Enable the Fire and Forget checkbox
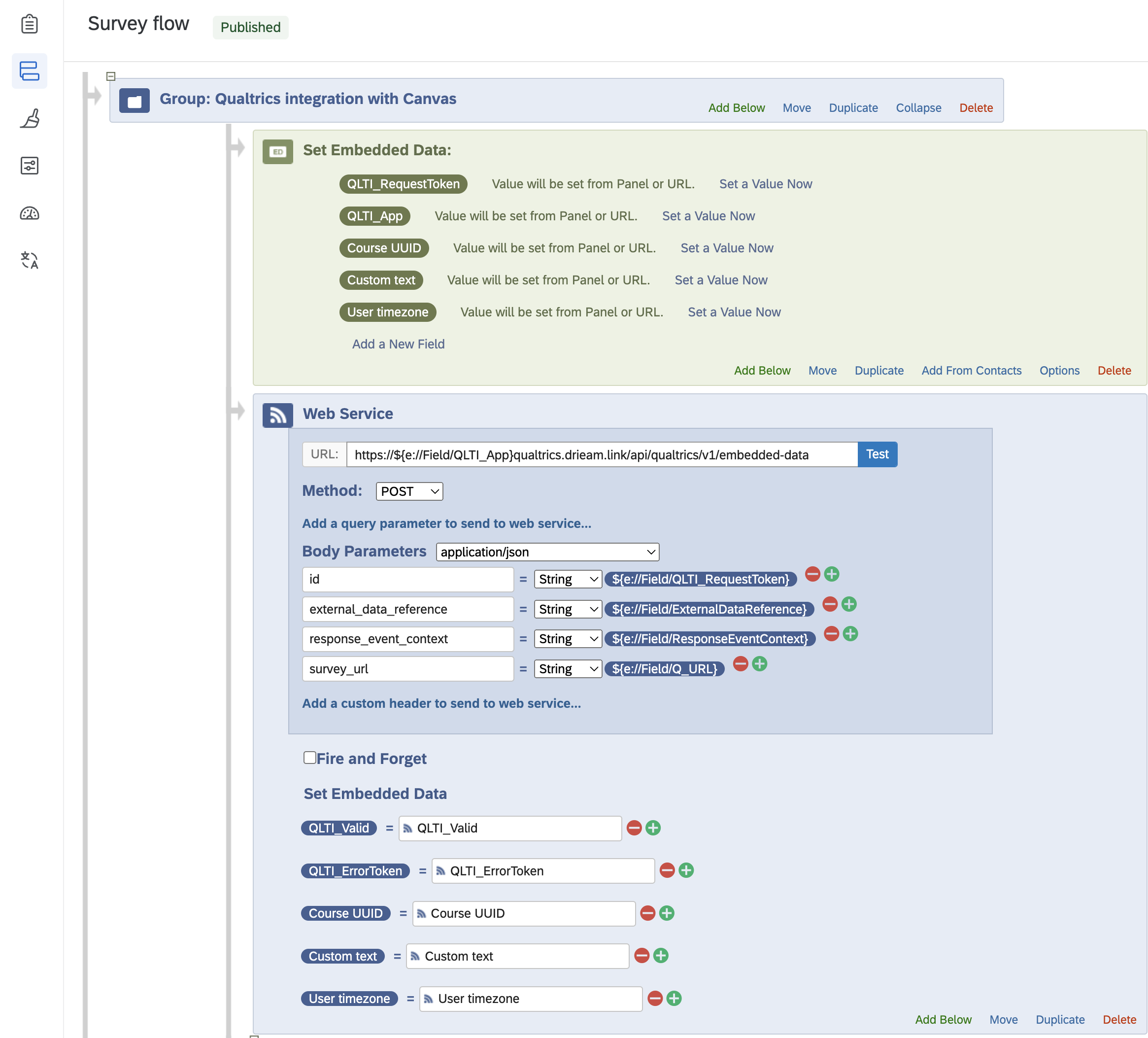 tap(310, 757)
